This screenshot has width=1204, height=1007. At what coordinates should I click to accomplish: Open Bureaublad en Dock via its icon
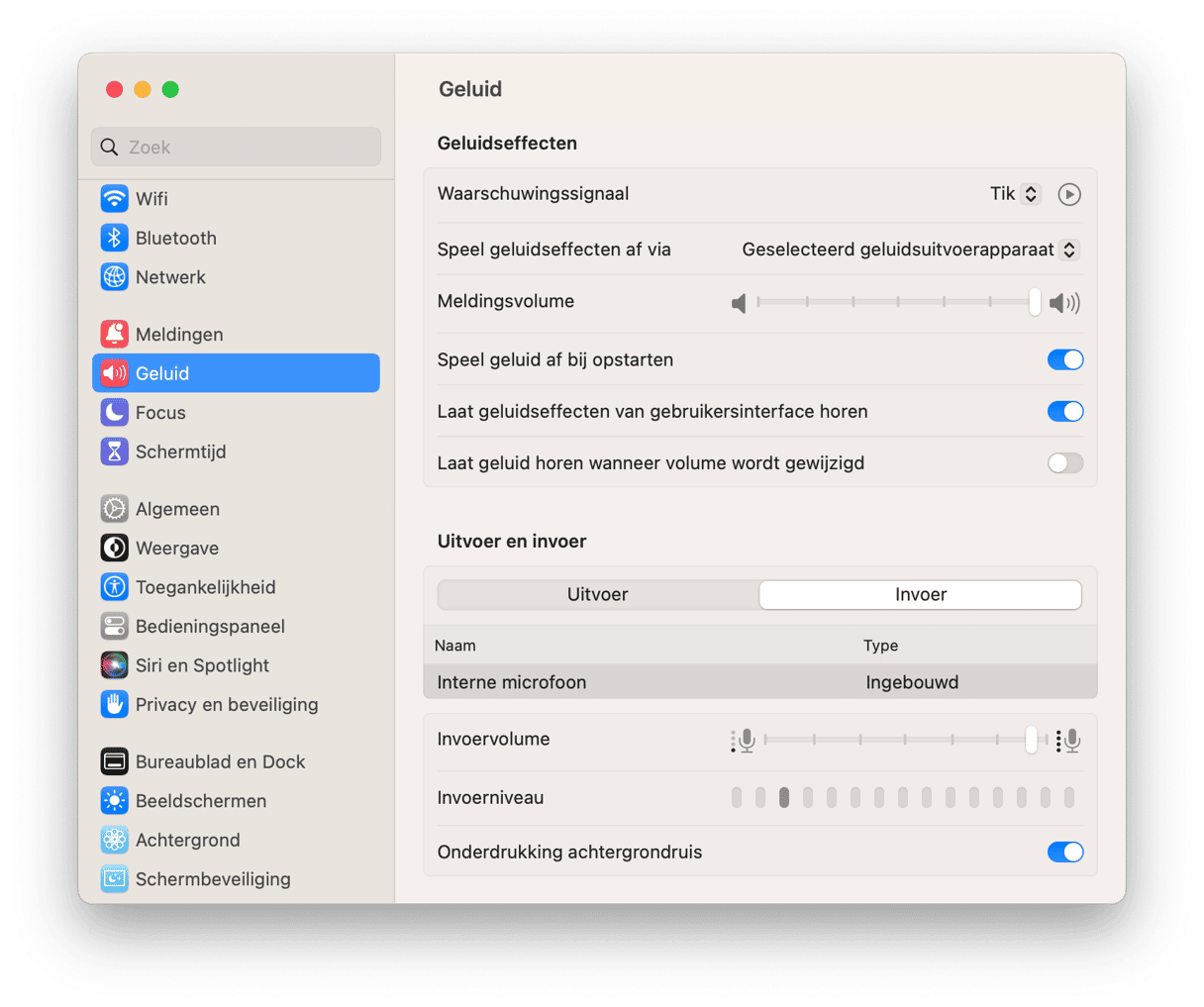point(115,761)
